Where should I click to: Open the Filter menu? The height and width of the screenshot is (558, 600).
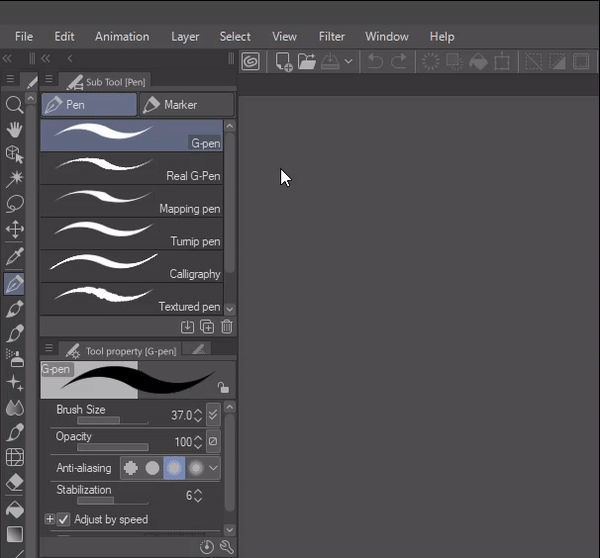tap(331, 36)
